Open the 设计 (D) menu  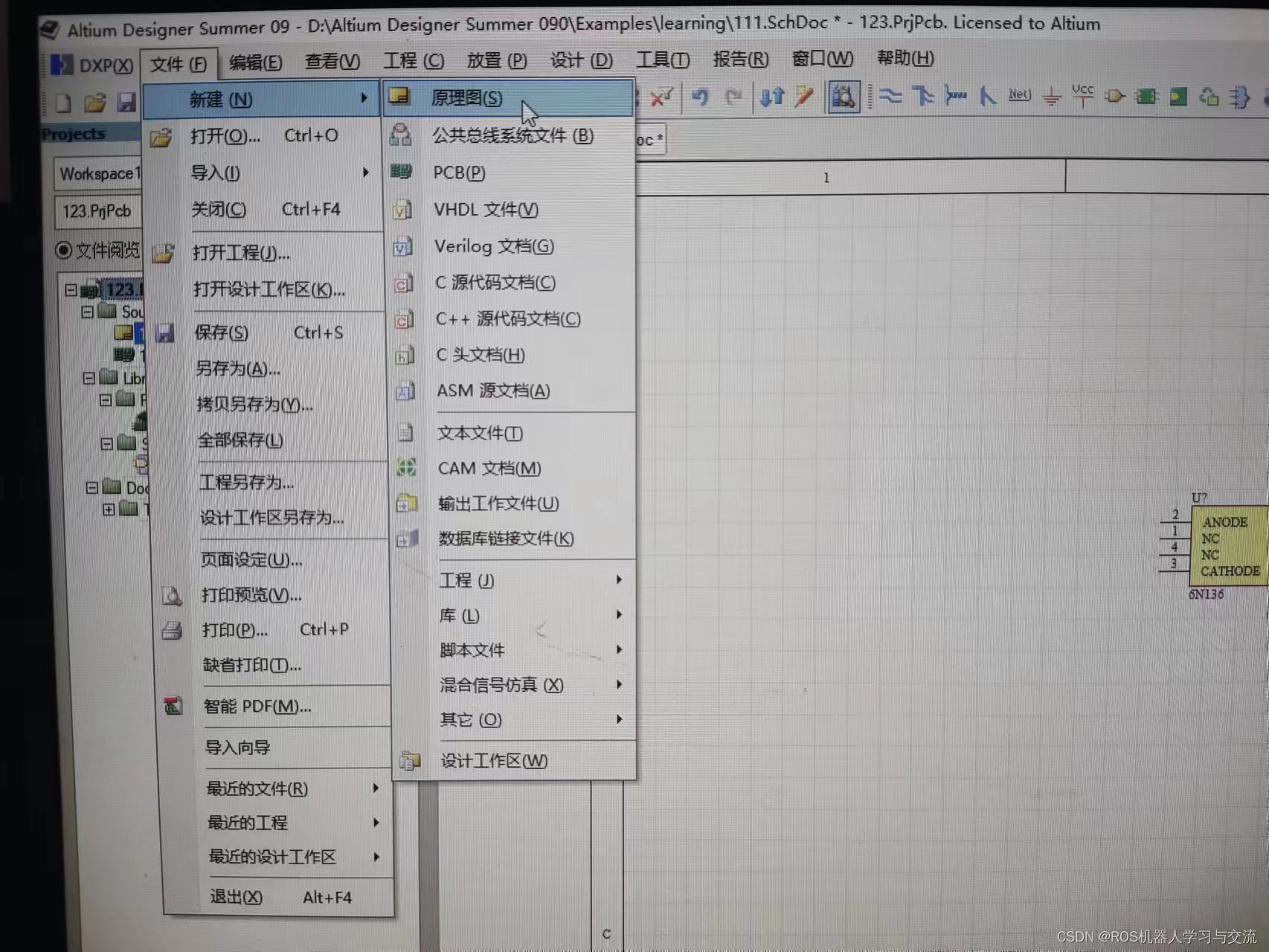tap(581, 59)
